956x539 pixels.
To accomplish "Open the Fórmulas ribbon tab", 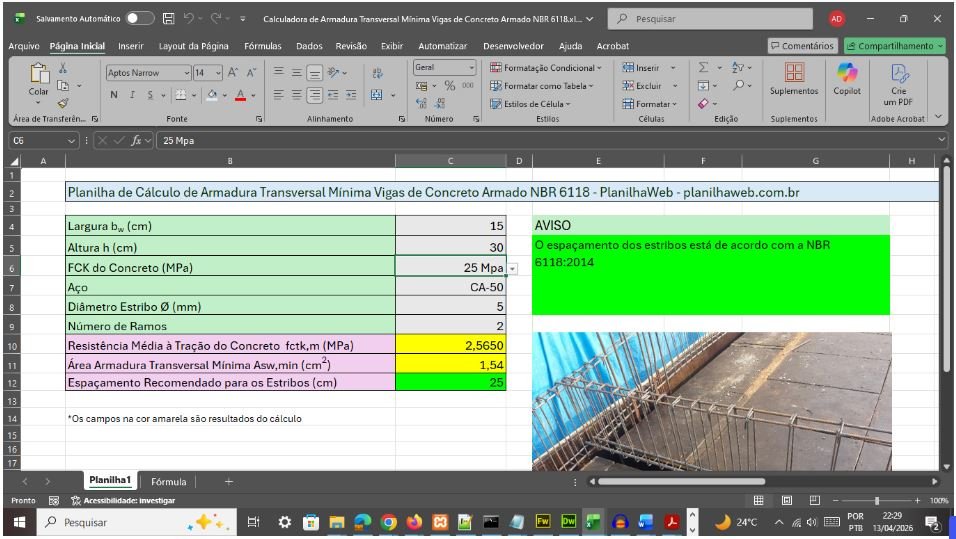I will (262, 46).
